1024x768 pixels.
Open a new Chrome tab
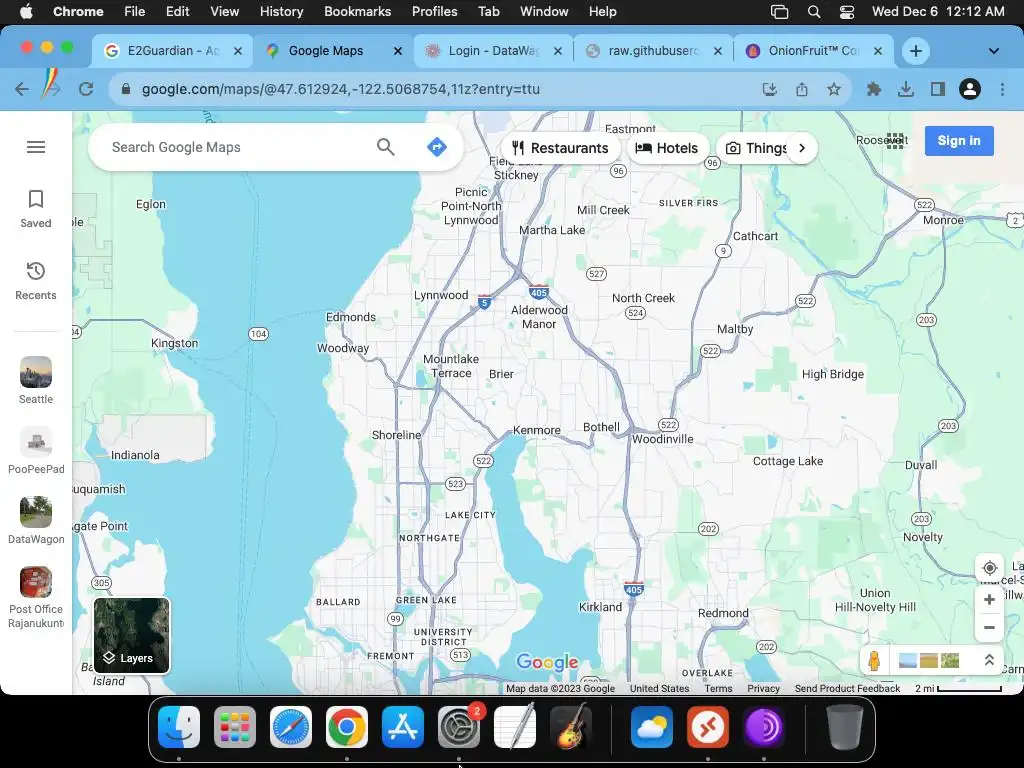[916, 51]
